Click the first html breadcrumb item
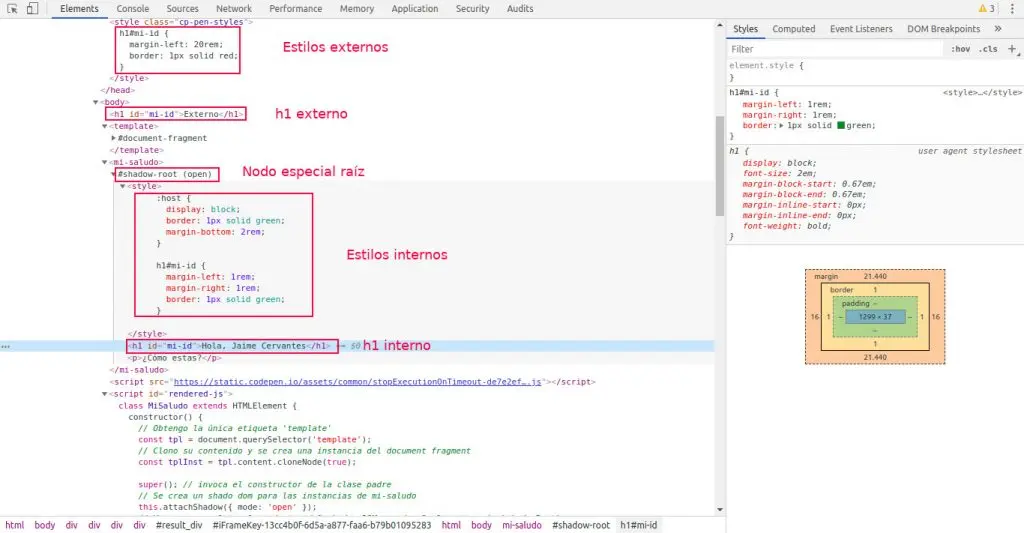This screenshot has height=533, width=1024. point(14,525)
